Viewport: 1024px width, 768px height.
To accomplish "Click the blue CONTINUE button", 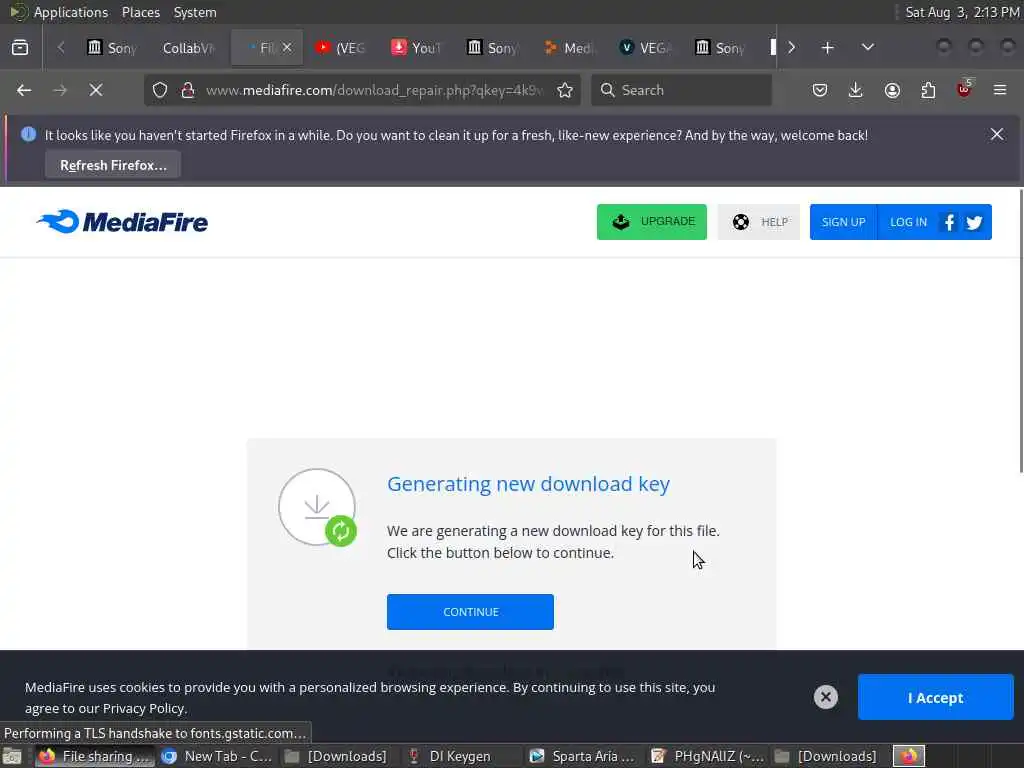I will (470, 612).
